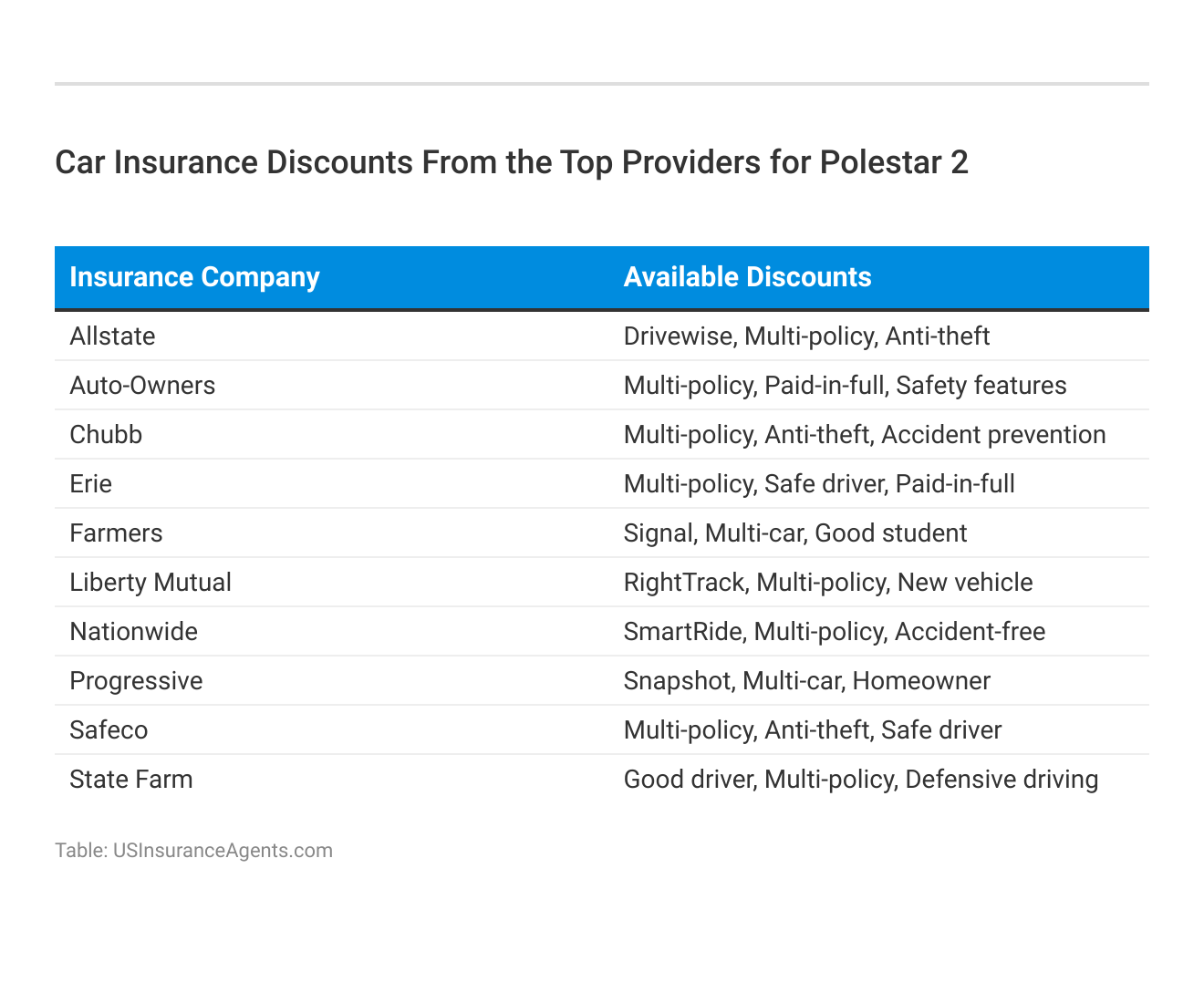1204x1003 pixels.
Task: Click the Progressive company name
Action: pos(136,681)
